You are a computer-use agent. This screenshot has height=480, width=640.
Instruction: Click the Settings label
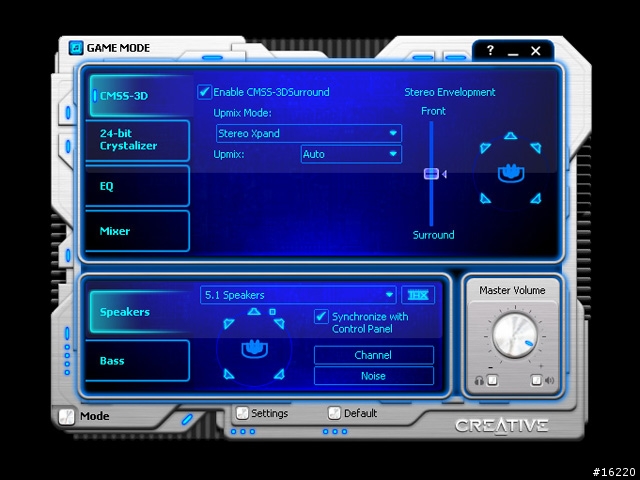click(269, 413)
